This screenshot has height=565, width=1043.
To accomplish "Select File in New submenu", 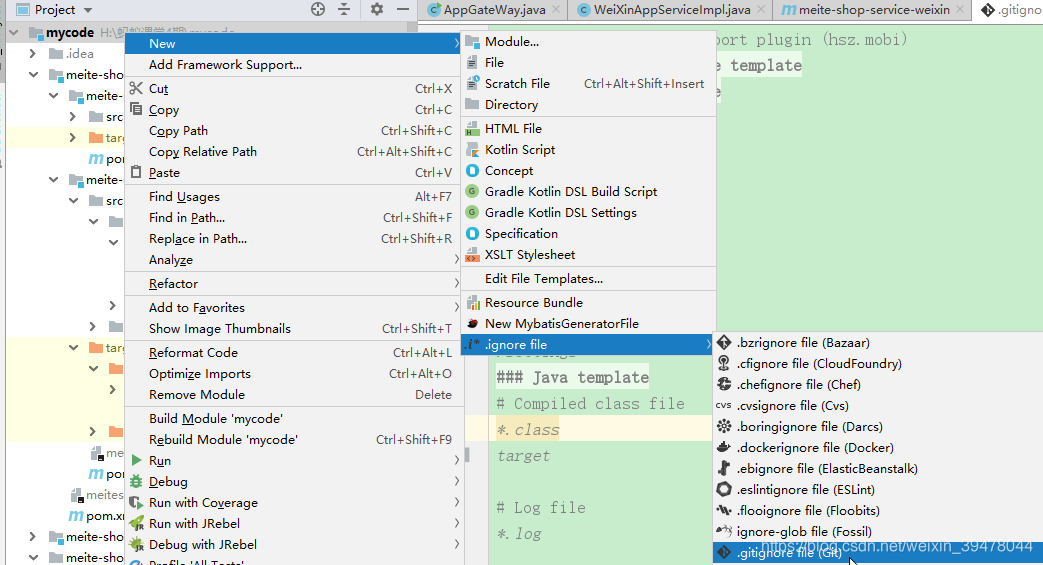I will [x=588, y=63].
